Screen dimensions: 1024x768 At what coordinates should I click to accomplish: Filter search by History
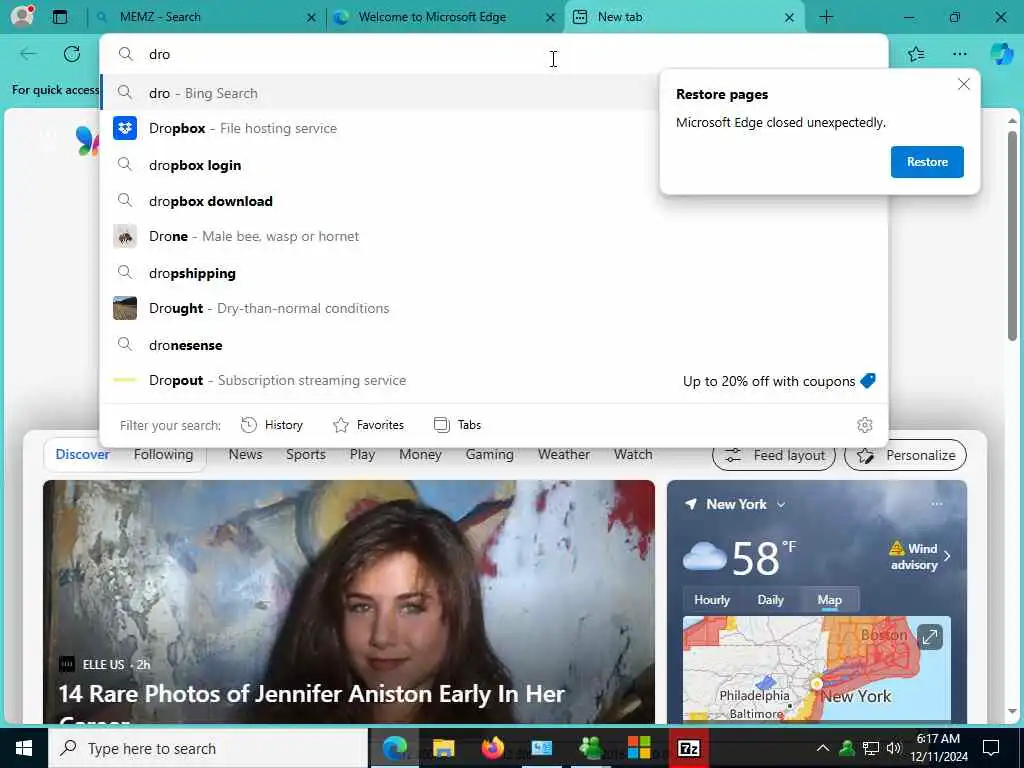pyautogui.click(x=272, y=425)
